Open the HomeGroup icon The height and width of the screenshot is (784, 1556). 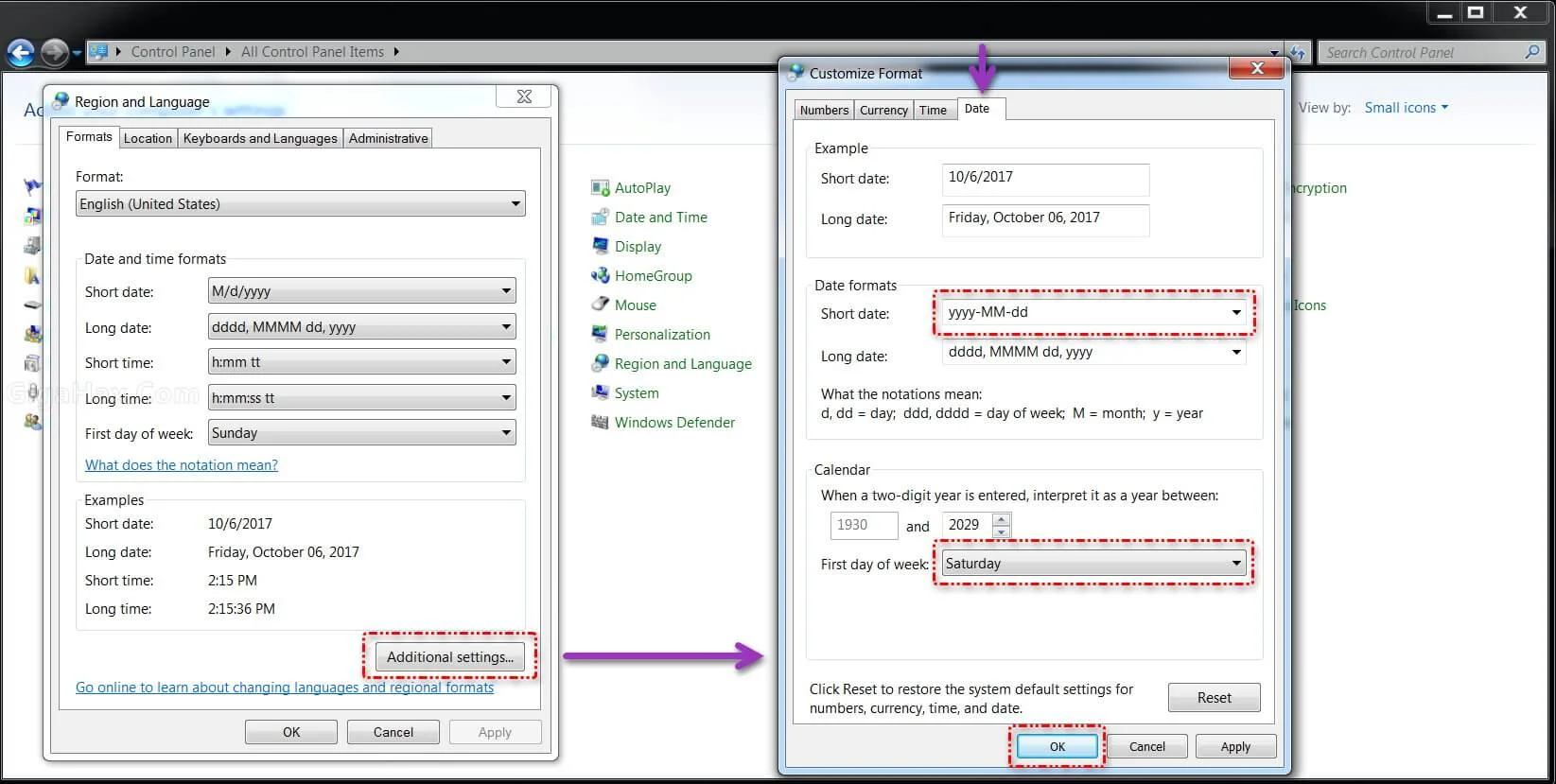tap(601, 276)
